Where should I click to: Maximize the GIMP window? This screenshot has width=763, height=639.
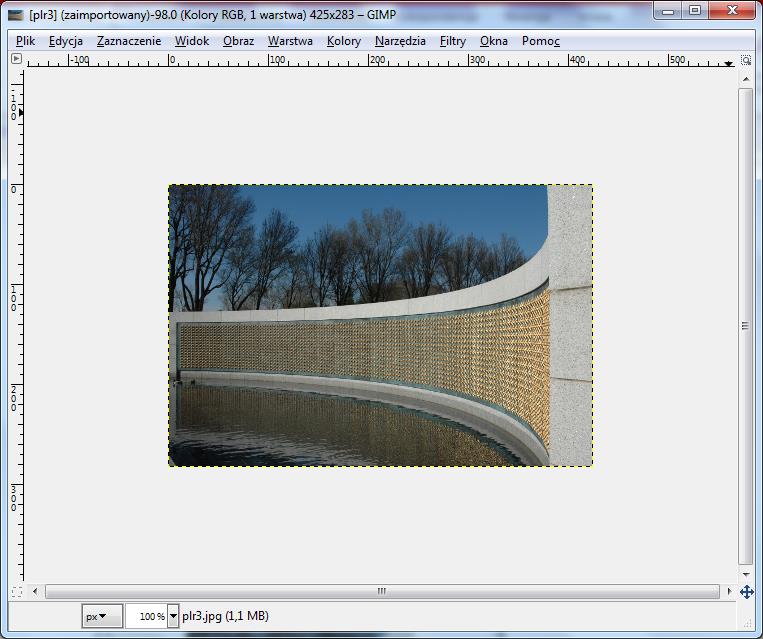694,11
